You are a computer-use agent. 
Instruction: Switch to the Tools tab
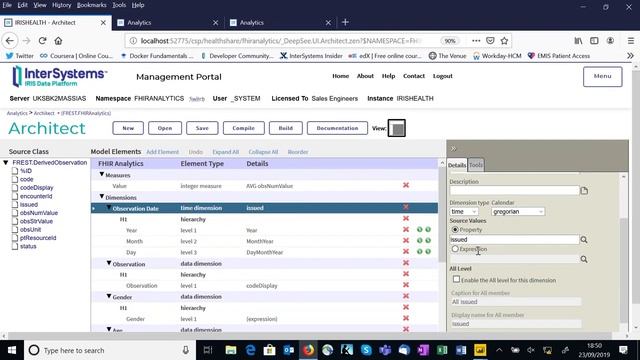[x=476, y=165]
